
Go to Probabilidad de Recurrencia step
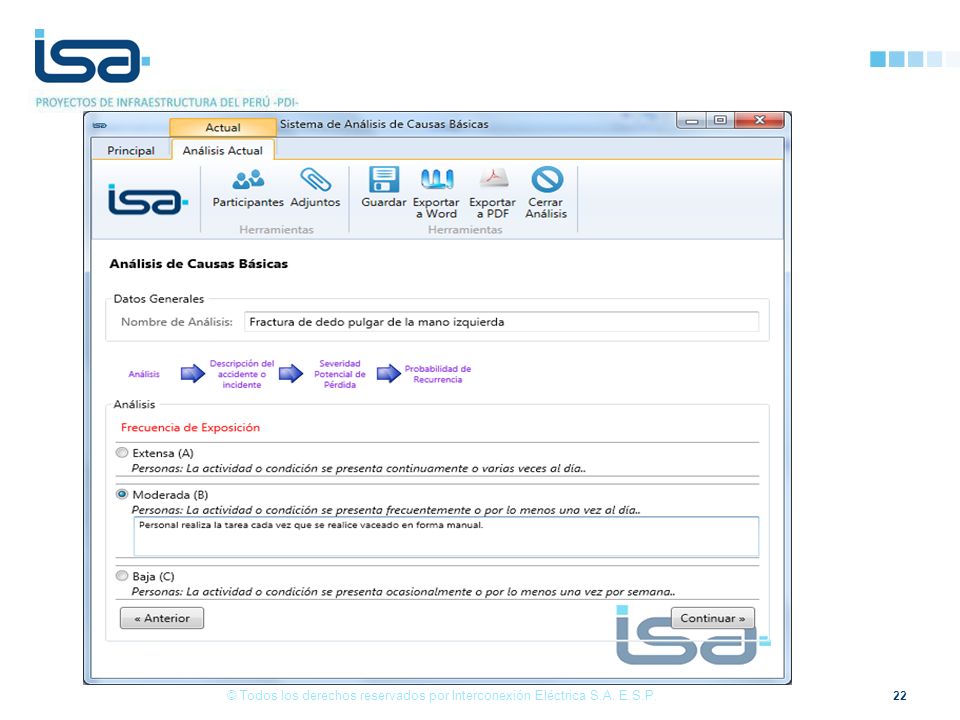pos(438,374)
